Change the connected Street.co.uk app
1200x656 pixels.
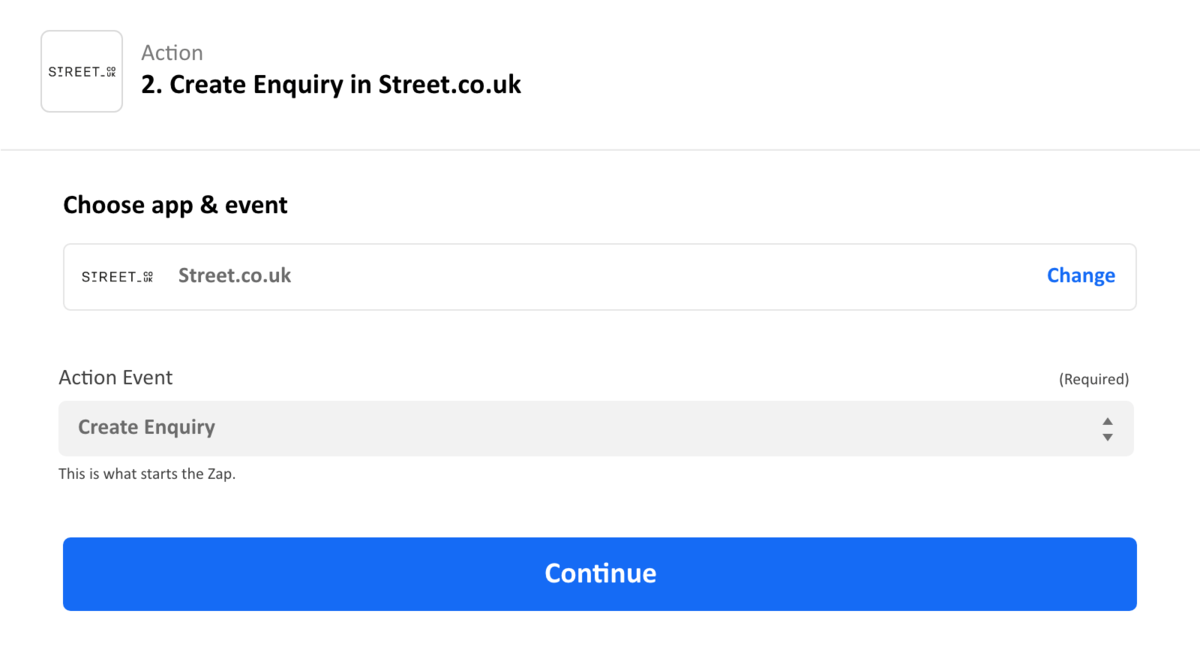pos(1081,275)
